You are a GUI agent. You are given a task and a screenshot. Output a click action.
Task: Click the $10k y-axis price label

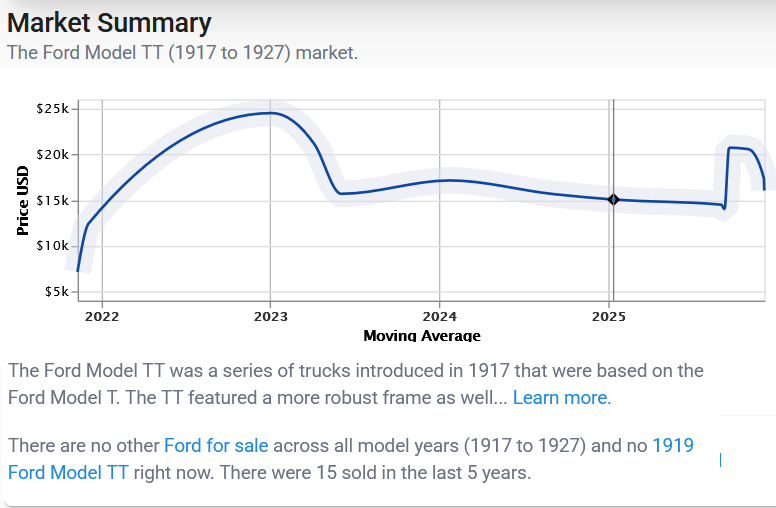point(52,246)
